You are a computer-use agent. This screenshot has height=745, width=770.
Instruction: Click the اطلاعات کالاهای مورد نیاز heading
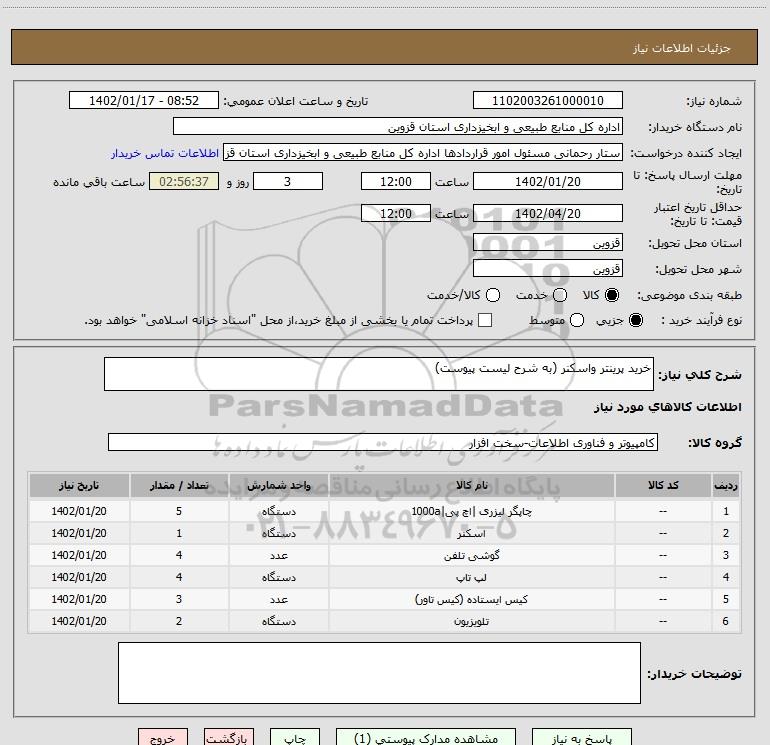click(x=668, y=407)
